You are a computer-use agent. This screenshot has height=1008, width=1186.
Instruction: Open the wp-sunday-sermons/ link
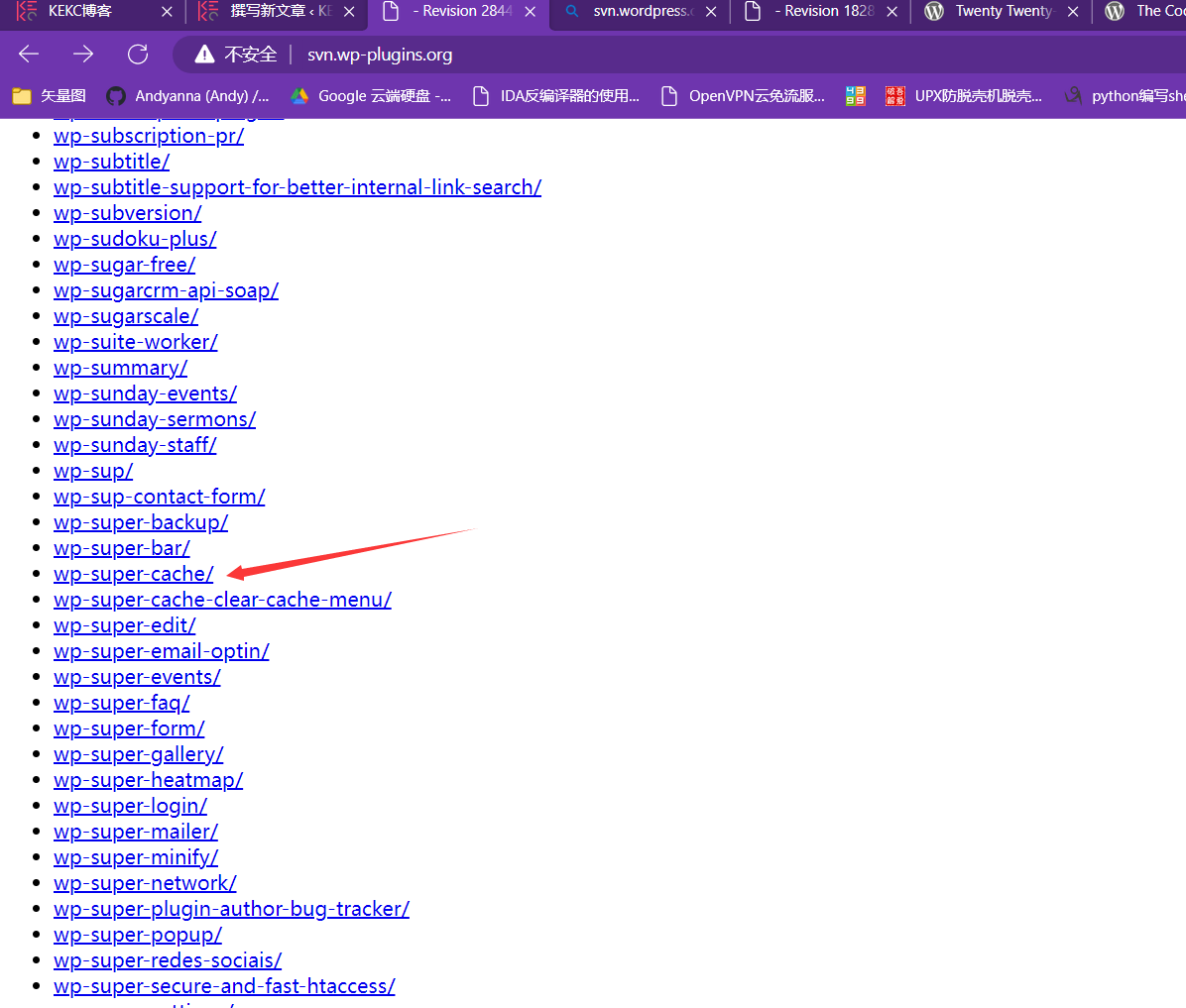tap(155, 419)
